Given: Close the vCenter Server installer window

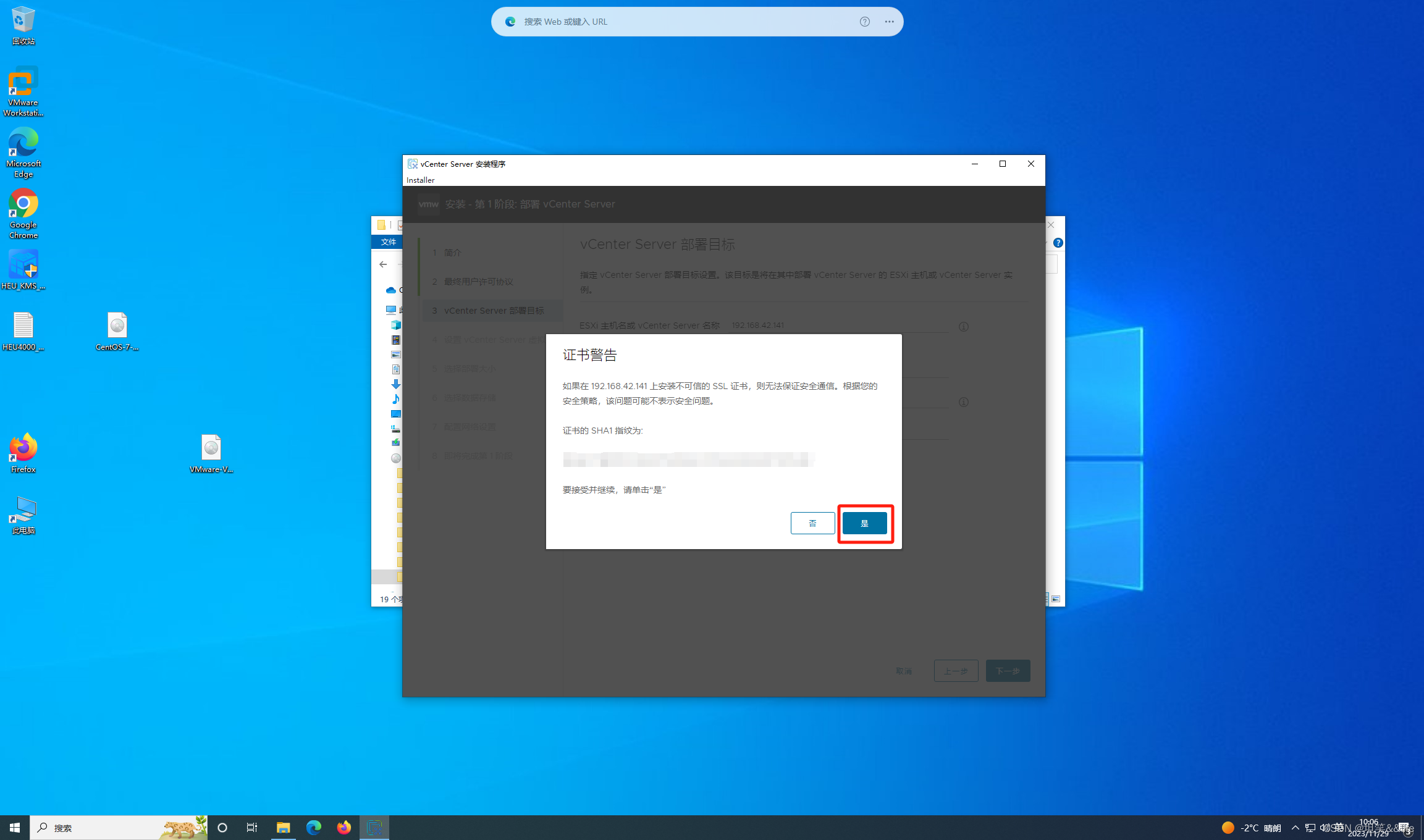Looking at the screenshot, I should coord(1030,164).
